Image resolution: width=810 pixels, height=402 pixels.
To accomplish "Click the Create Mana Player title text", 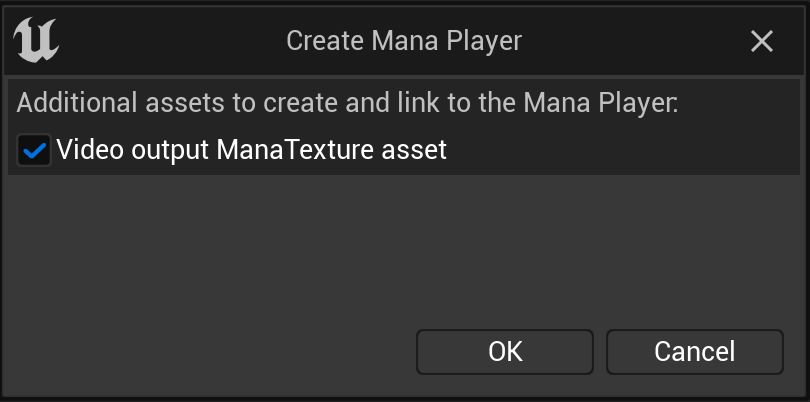I will tap(404, 41).
